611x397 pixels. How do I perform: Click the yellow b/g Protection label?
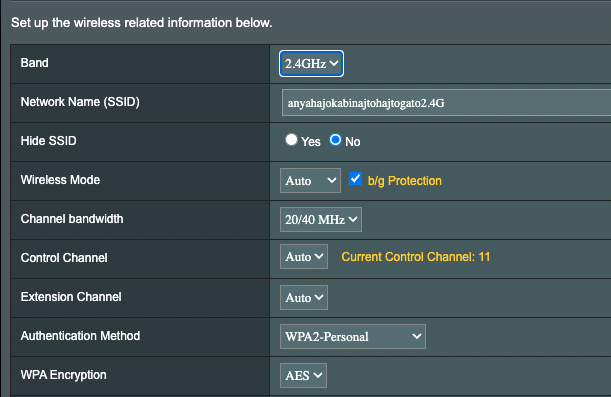tap(404, 181)
